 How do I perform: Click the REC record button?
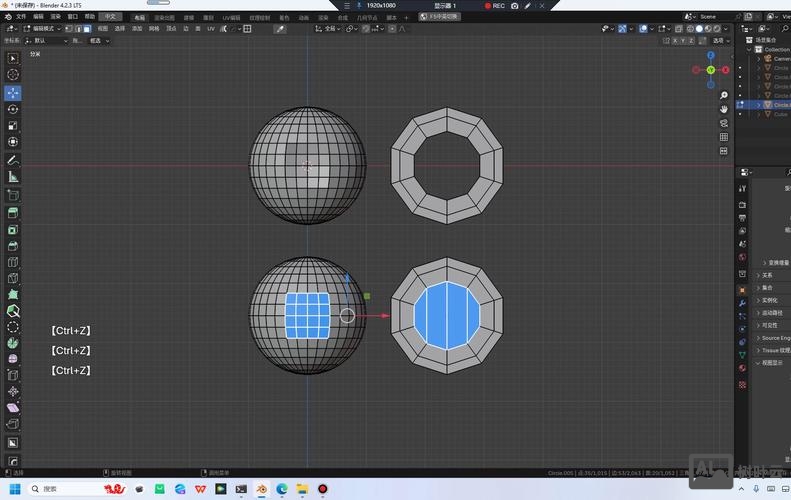(494, 6)
